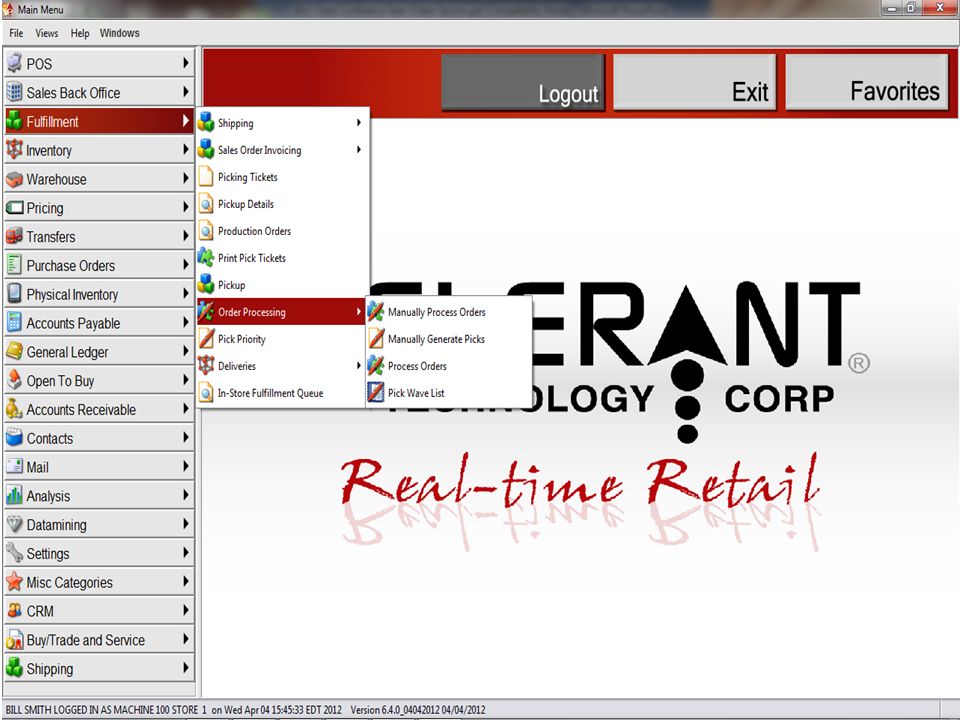Image resolution: width=960 pixels, height=720 pixels.
Task: Open the Favorites button
Action: coord(867,82)
